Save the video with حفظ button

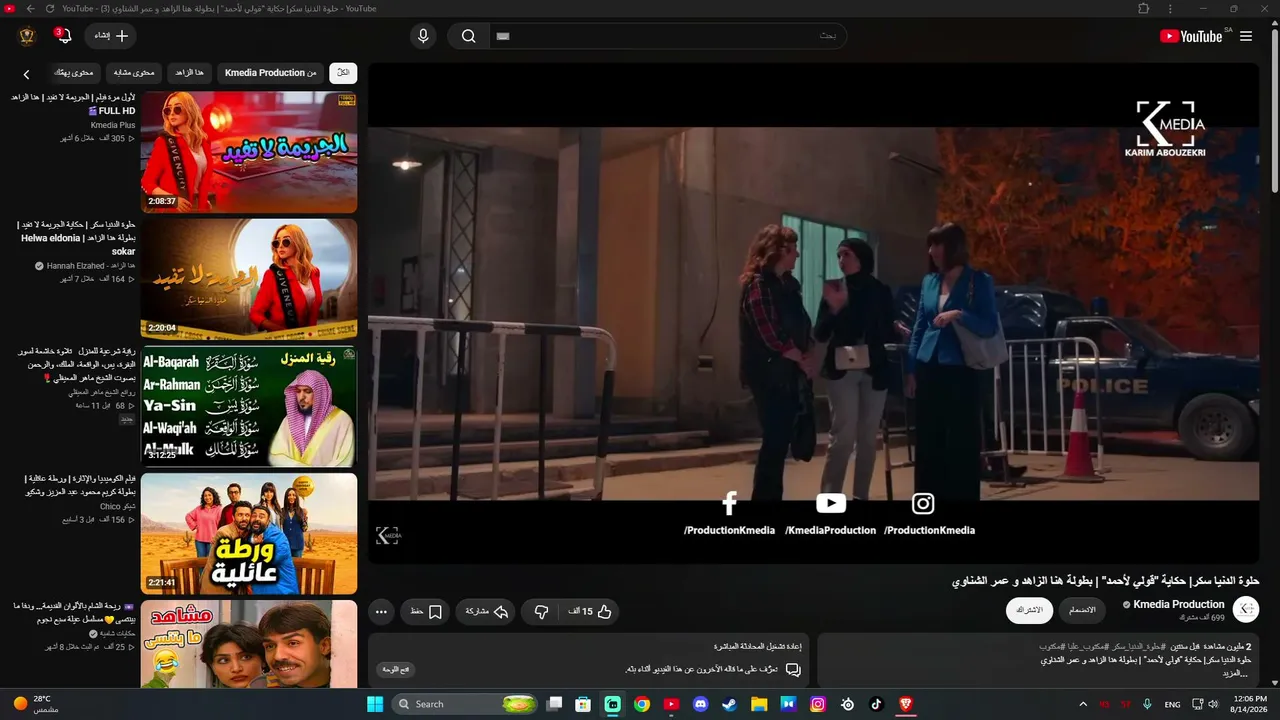pyautogui.click(x=426, y=611)
